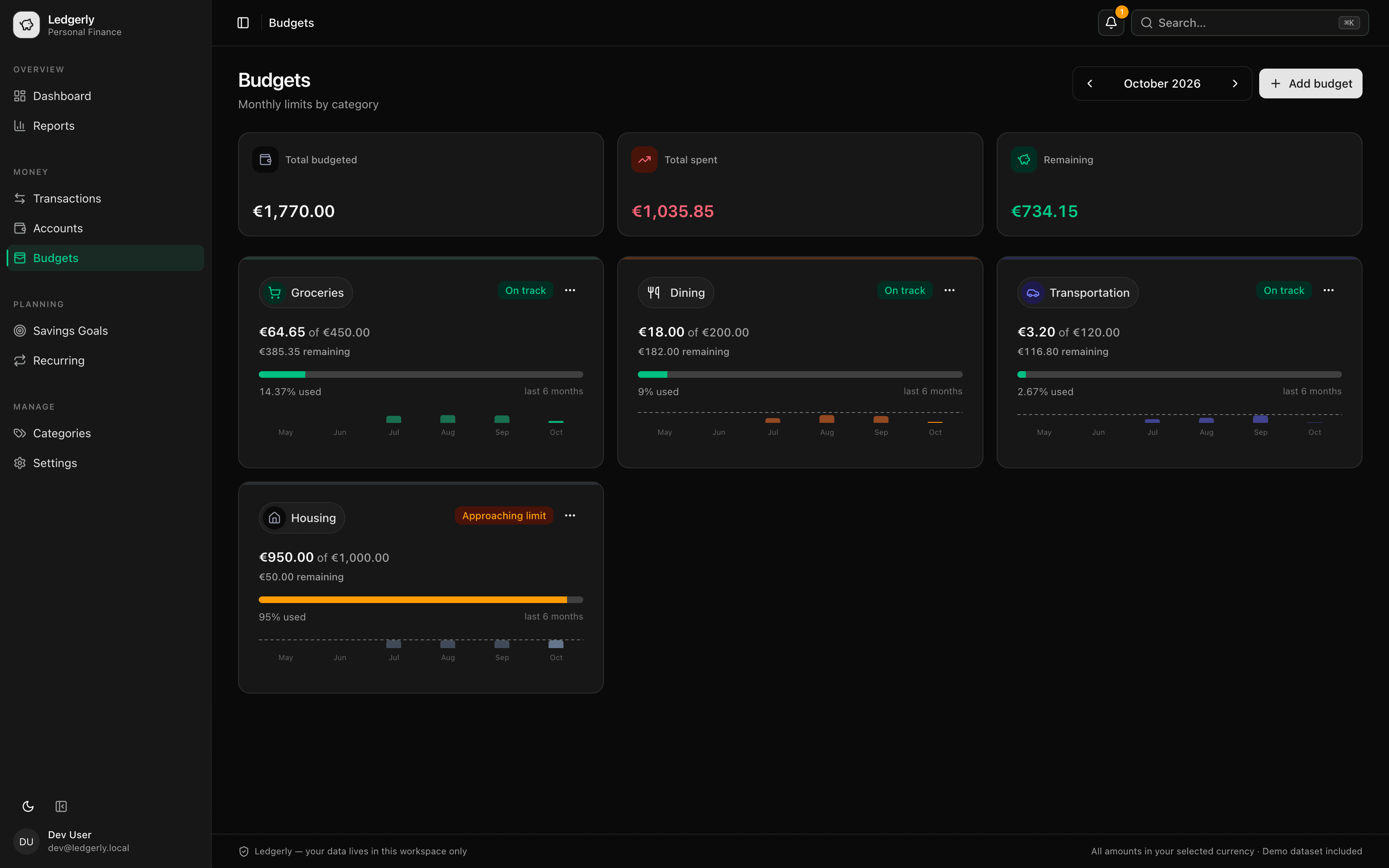Go to Transactions page

coord(105,199)
